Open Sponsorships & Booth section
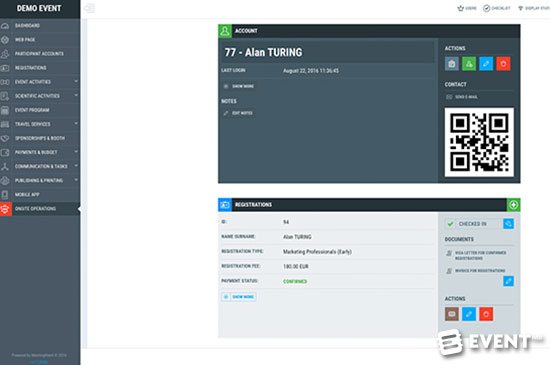The image size is (550, 365). (40, 138)
